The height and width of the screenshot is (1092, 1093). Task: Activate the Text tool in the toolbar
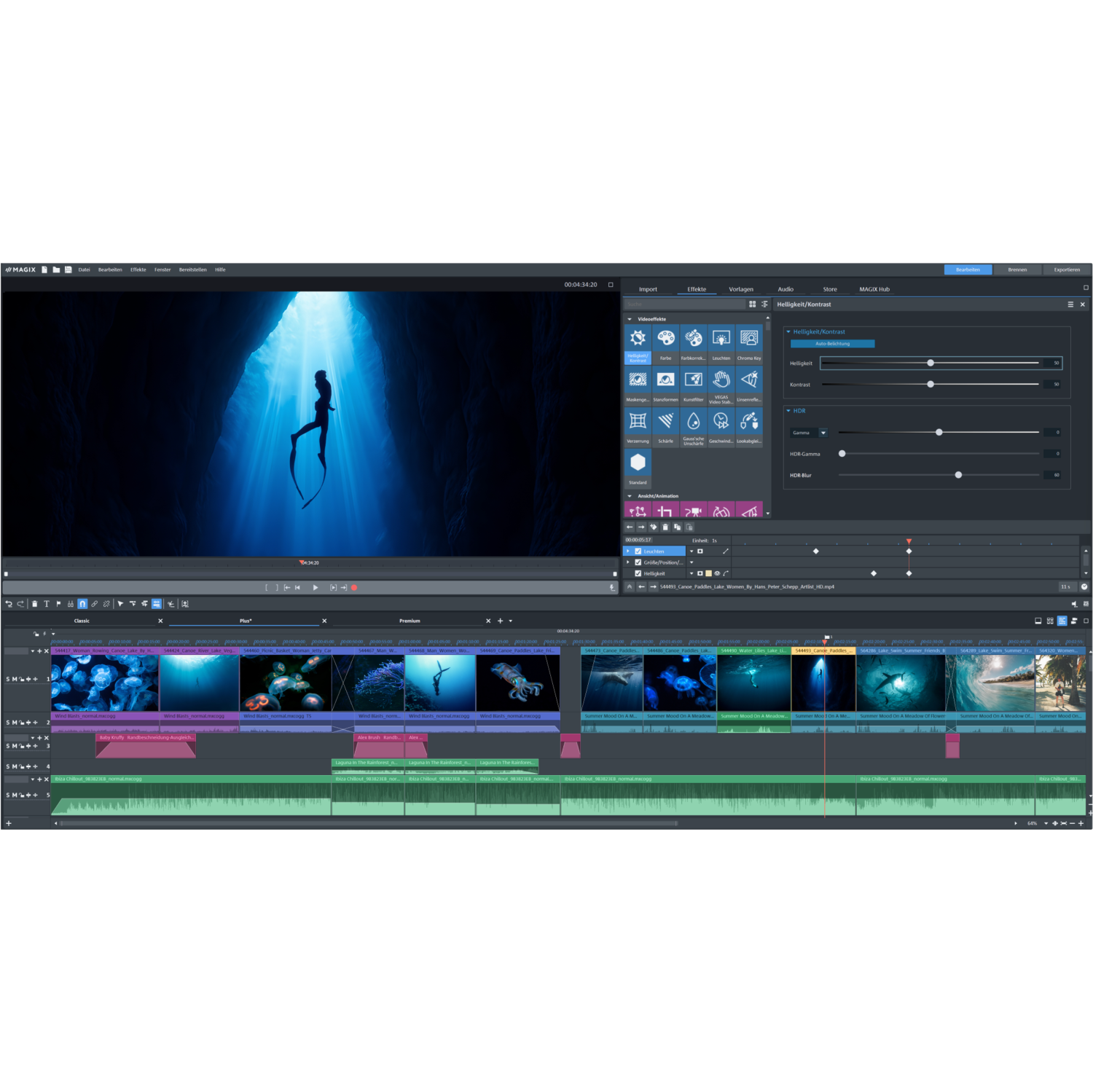click(47, 604)
